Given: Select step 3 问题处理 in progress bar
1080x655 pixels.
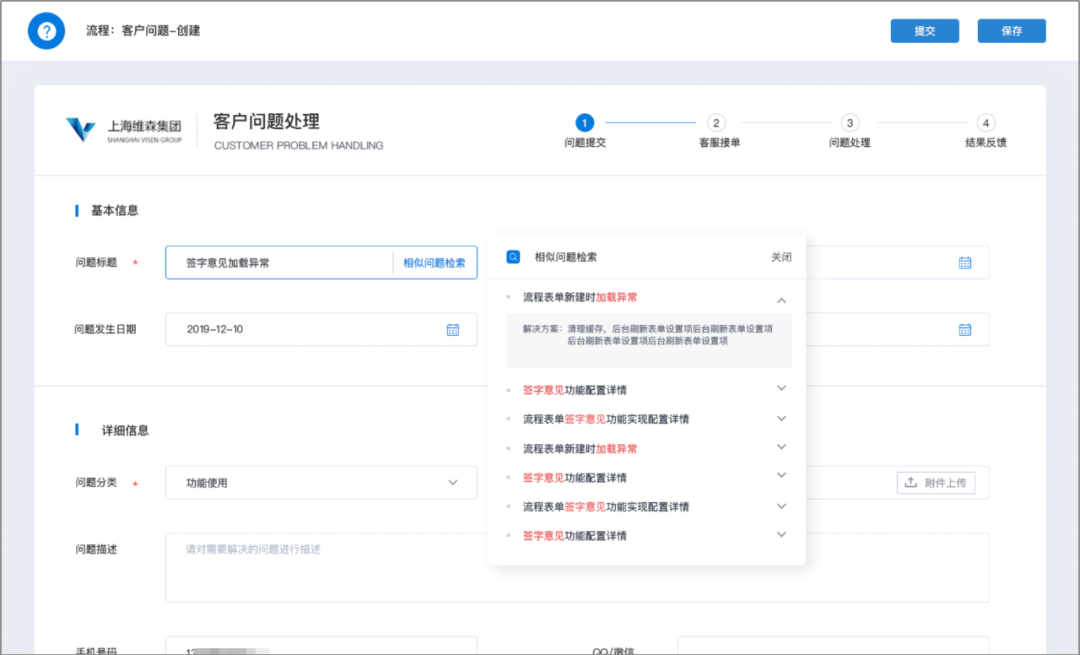Looking at the screenshot, I should click(849, 123).
